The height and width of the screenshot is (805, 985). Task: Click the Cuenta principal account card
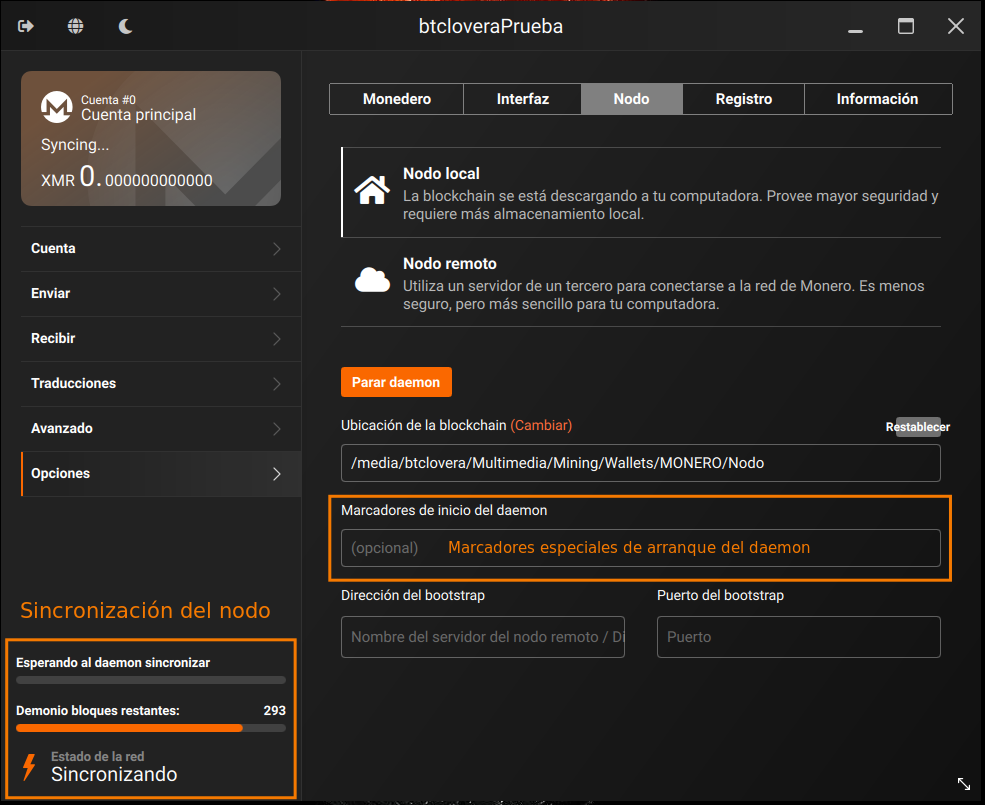point(151,138)
